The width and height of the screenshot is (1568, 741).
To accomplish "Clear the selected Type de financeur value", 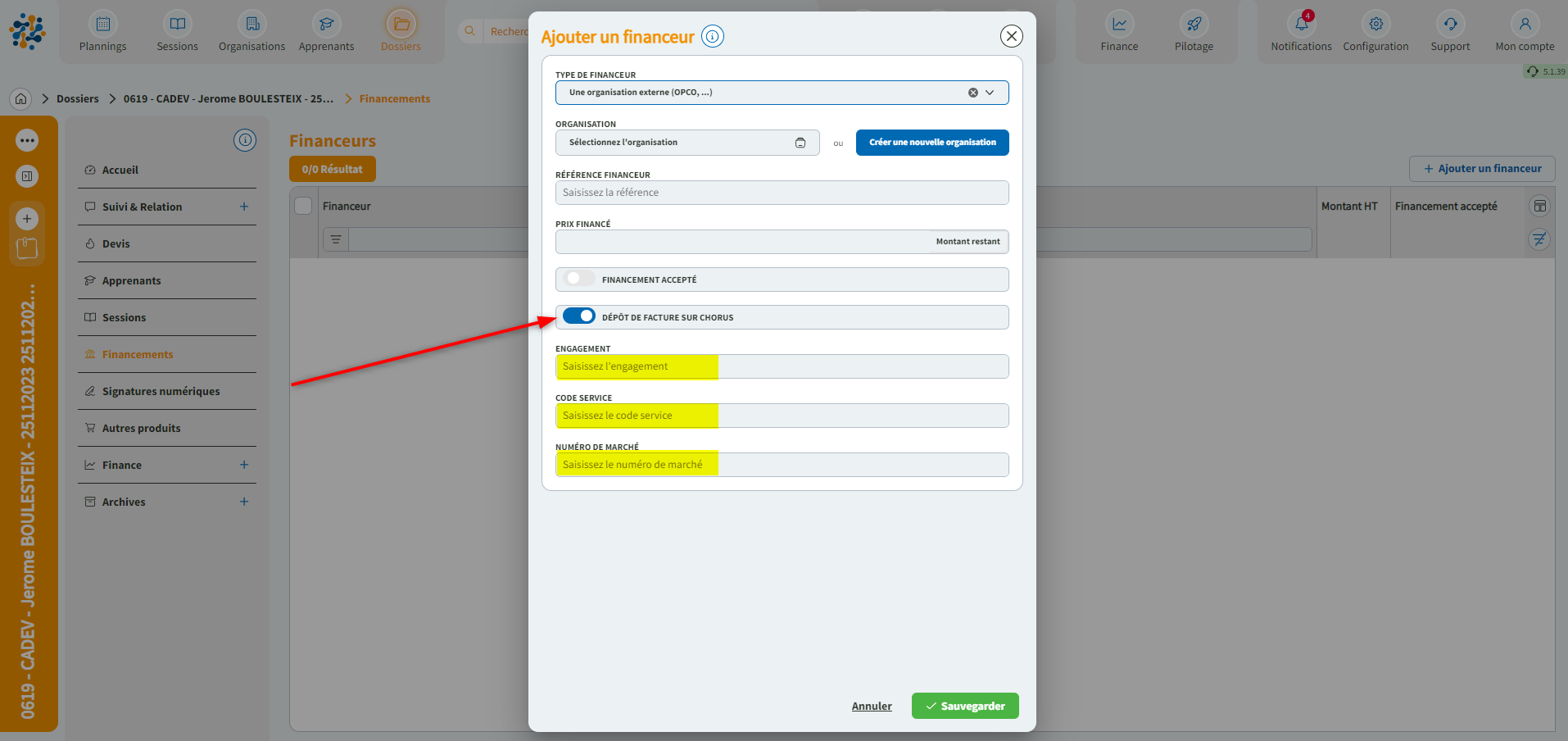I will (x=972, y=93).
